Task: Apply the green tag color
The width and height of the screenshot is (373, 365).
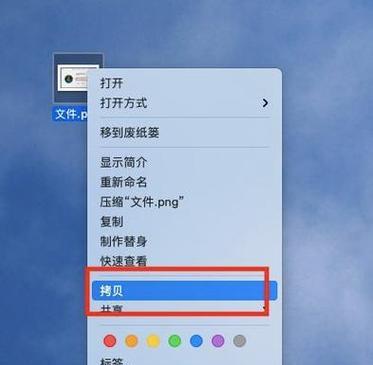Action: (x=175, y=341)
